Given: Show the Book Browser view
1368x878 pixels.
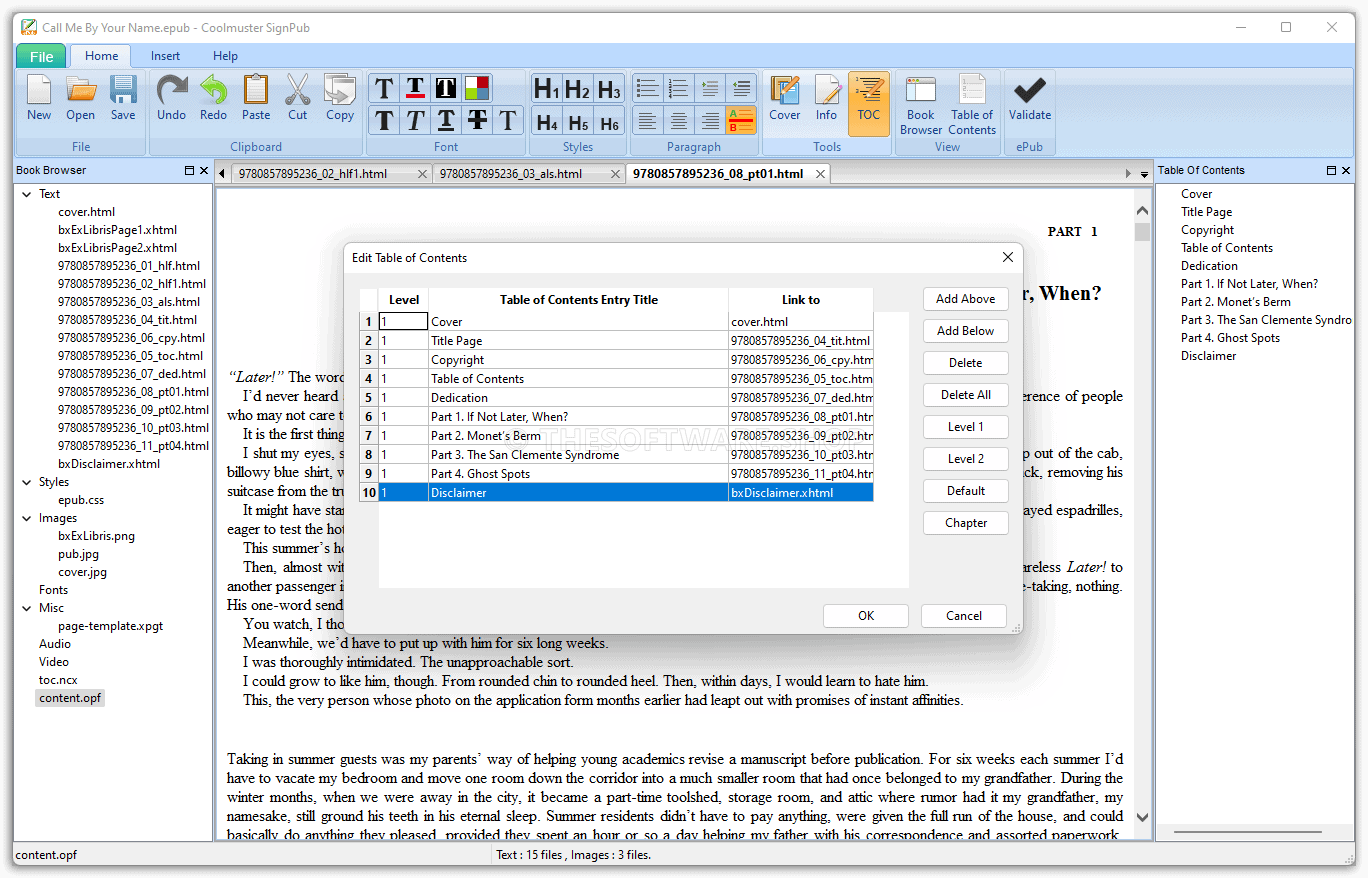Looking at the screenshot, I should pyautogui.click(x=921, y=104).
